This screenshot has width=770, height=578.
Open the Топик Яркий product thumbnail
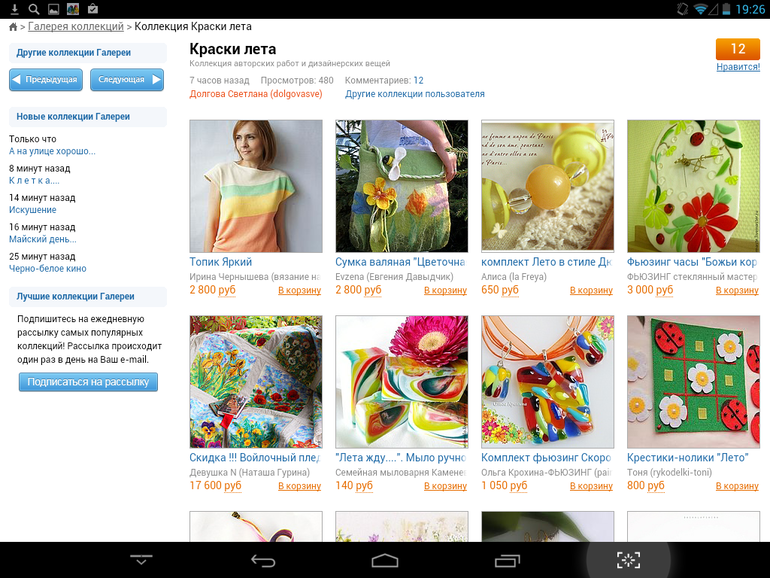[256, 186]
